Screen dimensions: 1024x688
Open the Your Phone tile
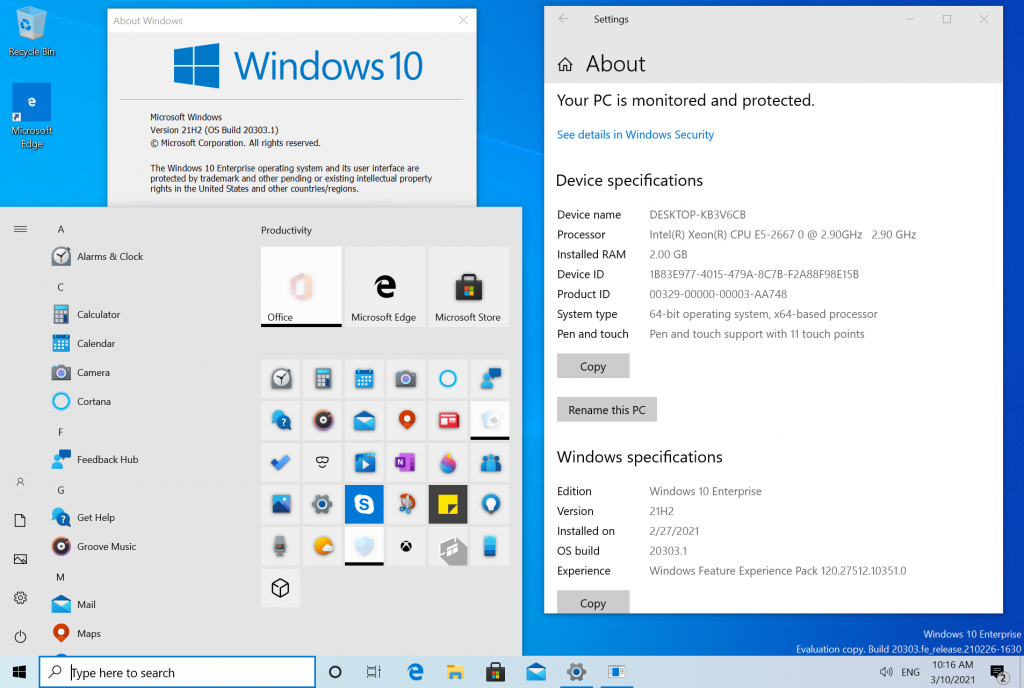[490, 546]
